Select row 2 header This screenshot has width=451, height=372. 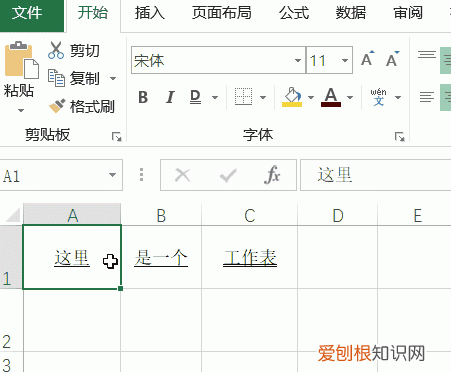(x=11, y=320)
